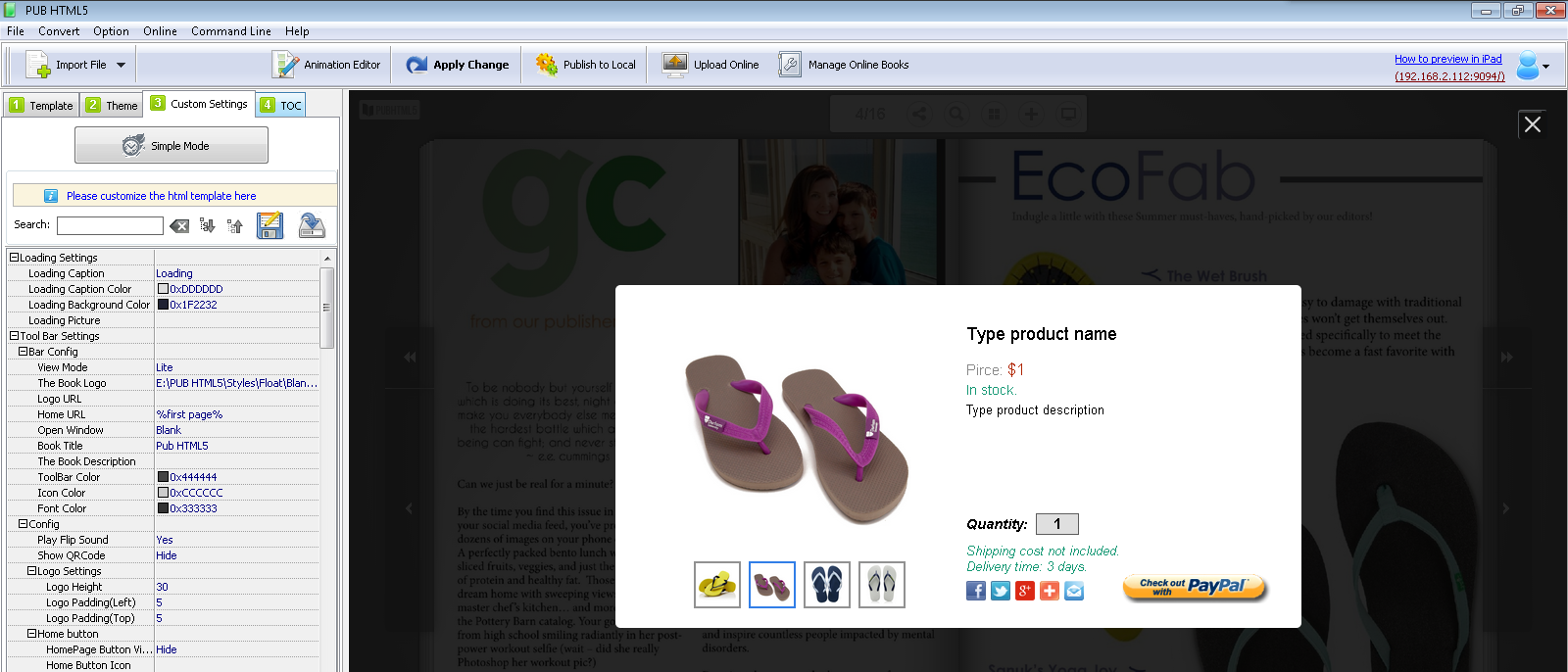Open the Online menu

[160, 31]
